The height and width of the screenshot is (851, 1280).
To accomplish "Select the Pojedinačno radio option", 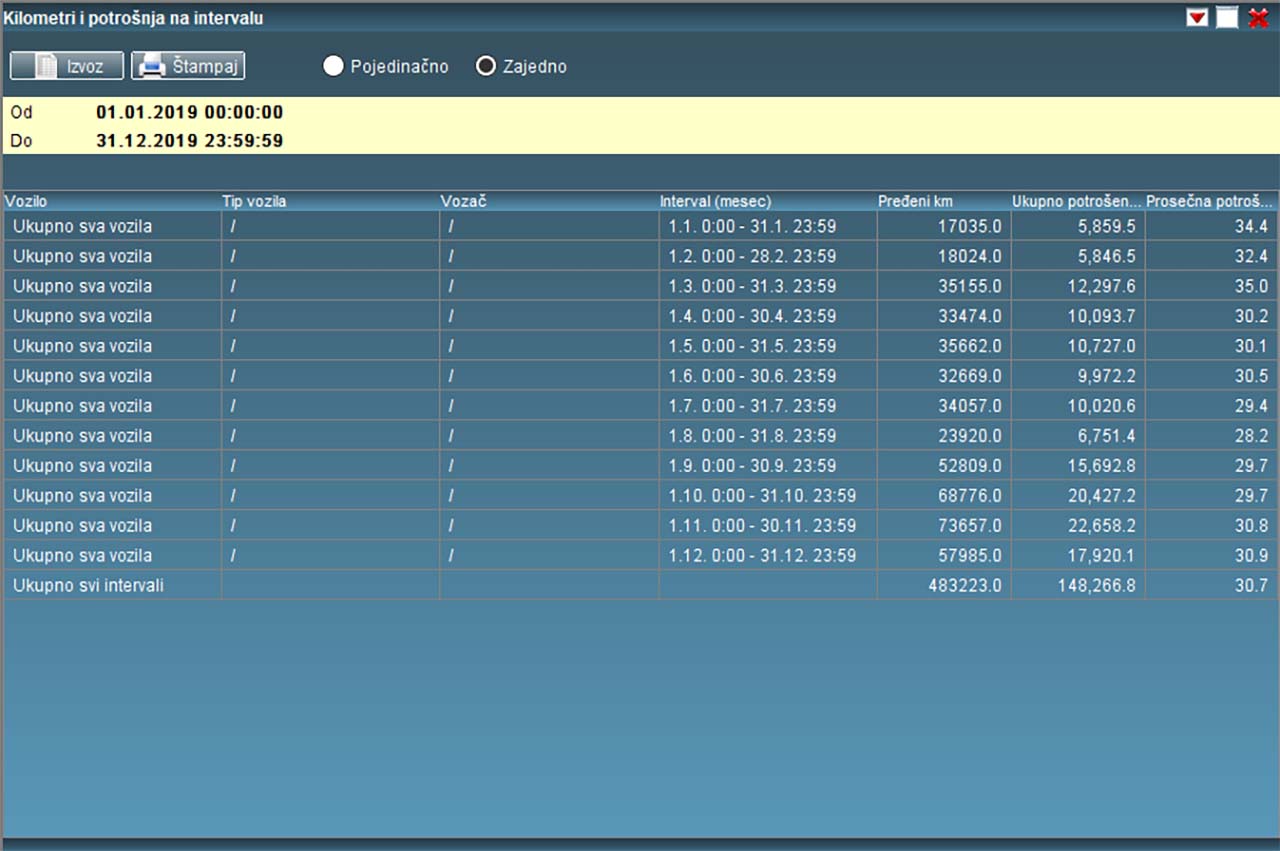I will point(334,67).
